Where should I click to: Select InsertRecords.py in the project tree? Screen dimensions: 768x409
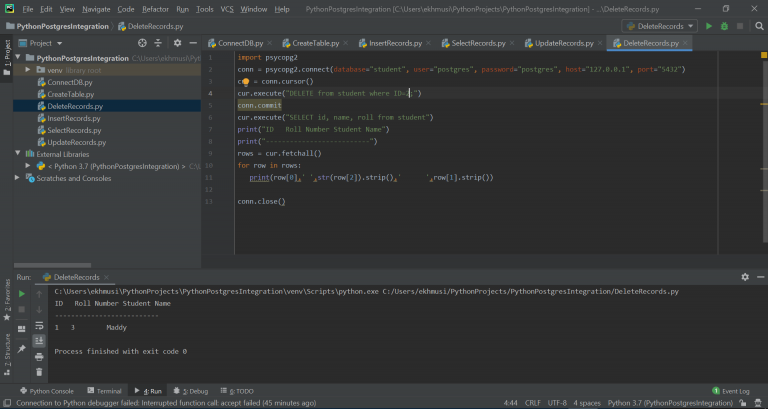[73, 118]
